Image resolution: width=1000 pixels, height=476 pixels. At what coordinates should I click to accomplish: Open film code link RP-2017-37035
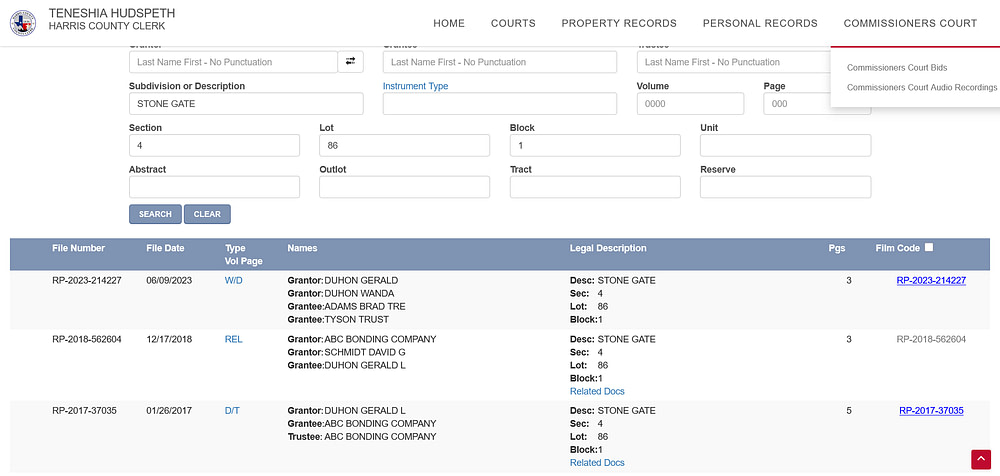pos(931,410)
